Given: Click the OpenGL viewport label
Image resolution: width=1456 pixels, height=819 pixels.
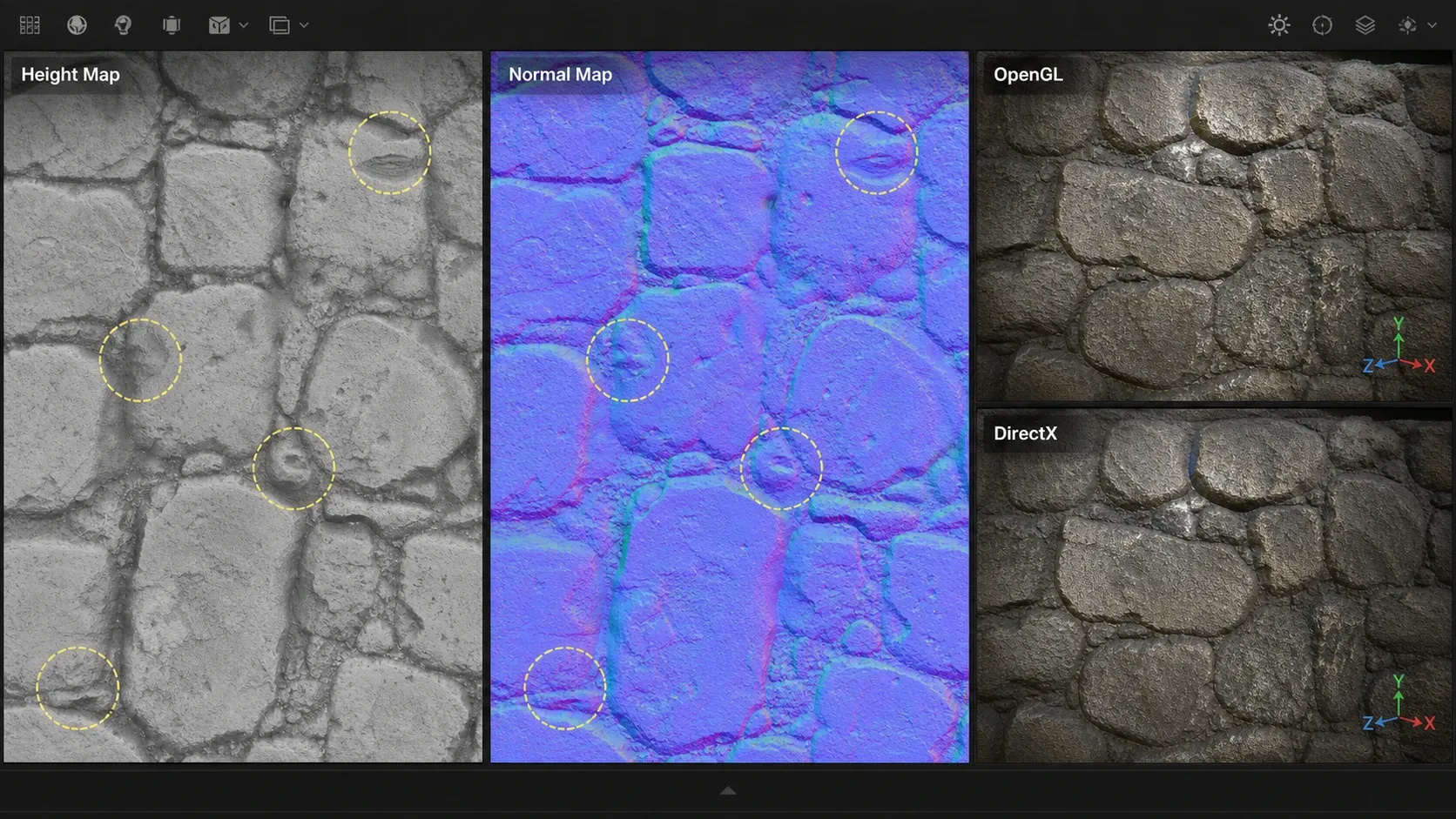Looking at the screenshot, I should point(1028,75).
